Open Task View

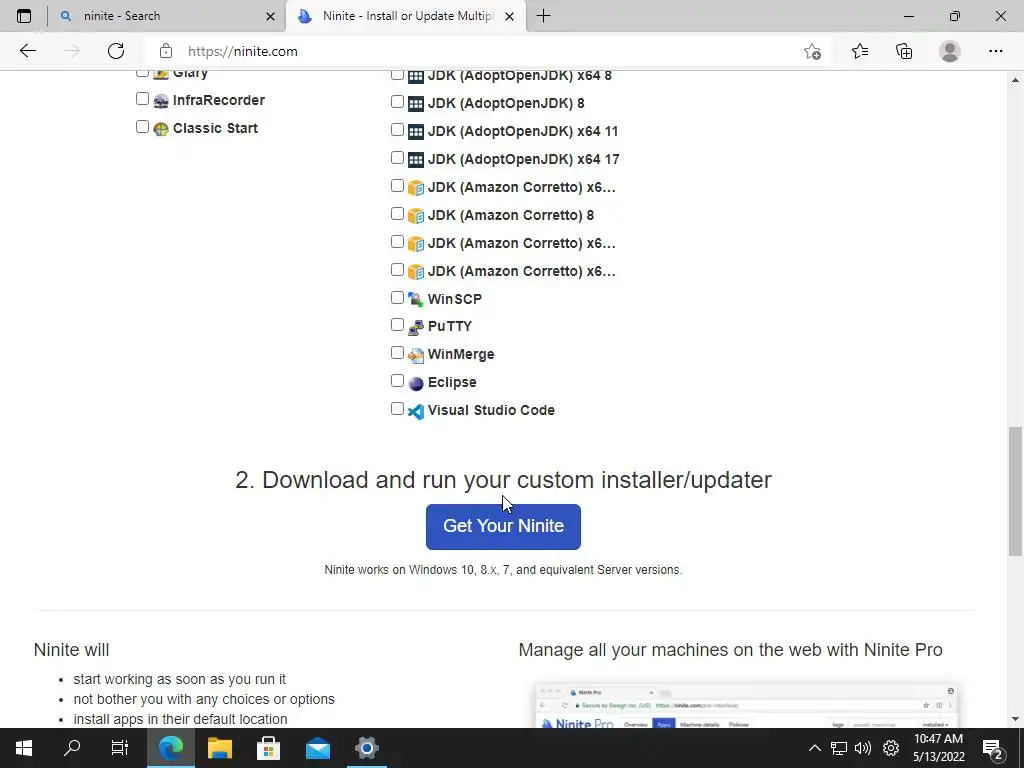pyautogui.click(x=120, y=748)
